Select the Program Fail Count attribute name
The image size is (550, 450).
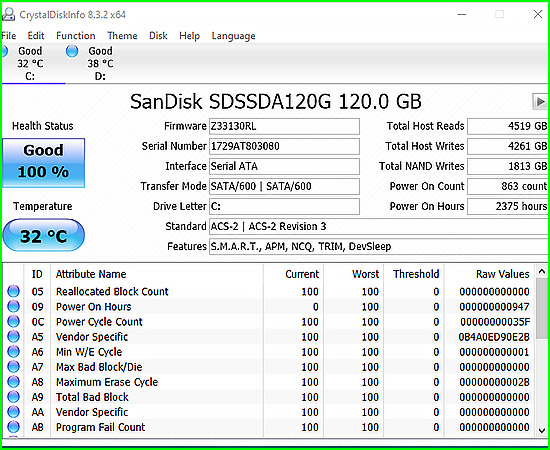pyautogui.click(x=101, y=427)
